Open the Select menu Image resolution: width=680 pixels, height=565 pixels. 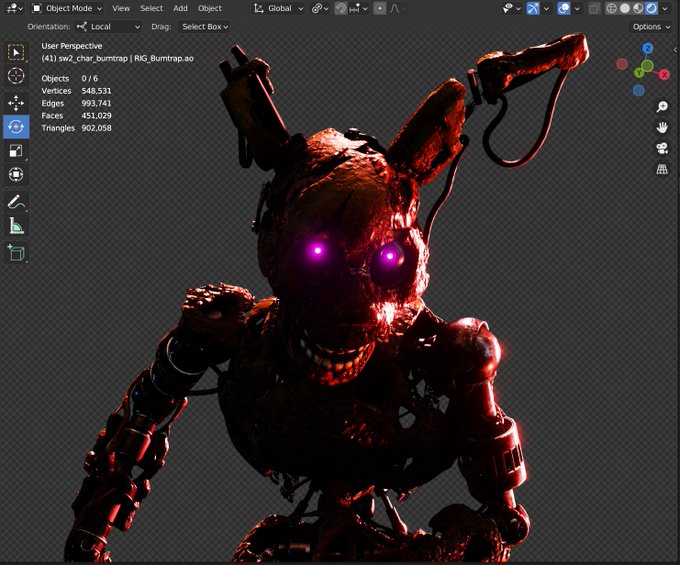click(151, 8)
